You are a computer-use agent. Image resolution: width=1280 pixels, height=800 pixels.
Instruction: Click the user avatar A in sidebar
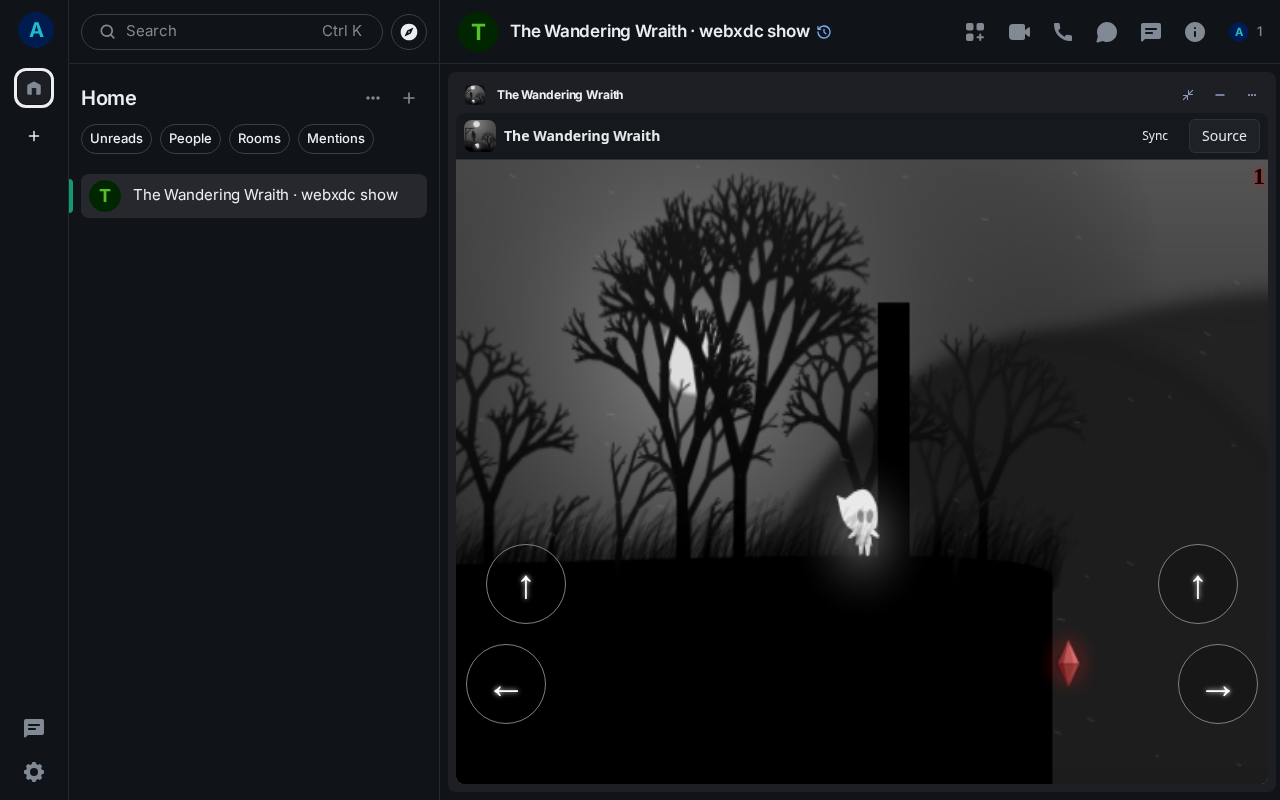point(36,31)
